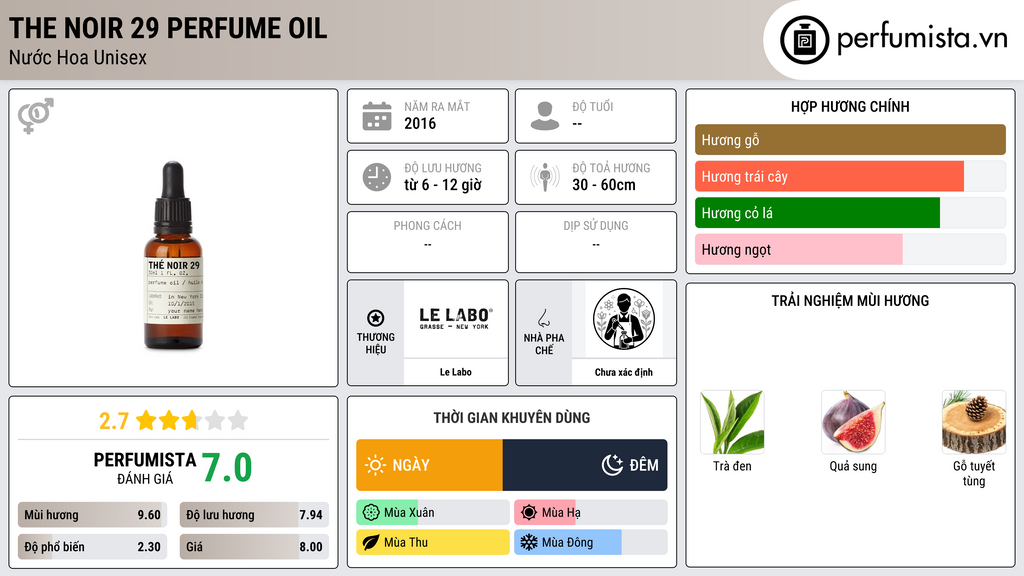Click the Phong cách card
1024x576 pixels.
click(428, 242)
